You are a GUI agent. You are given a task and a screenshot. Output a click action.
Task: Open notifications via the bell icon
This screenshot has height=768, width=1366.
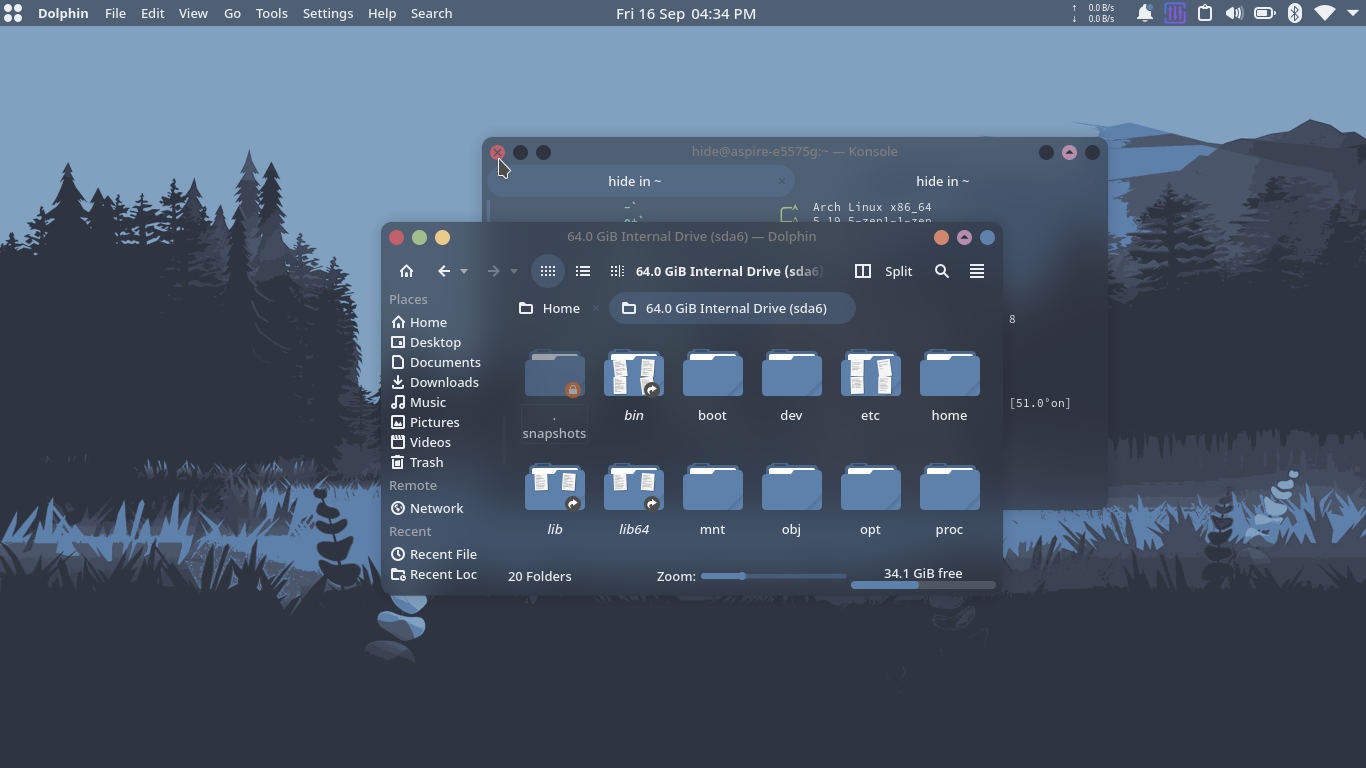1144,13
